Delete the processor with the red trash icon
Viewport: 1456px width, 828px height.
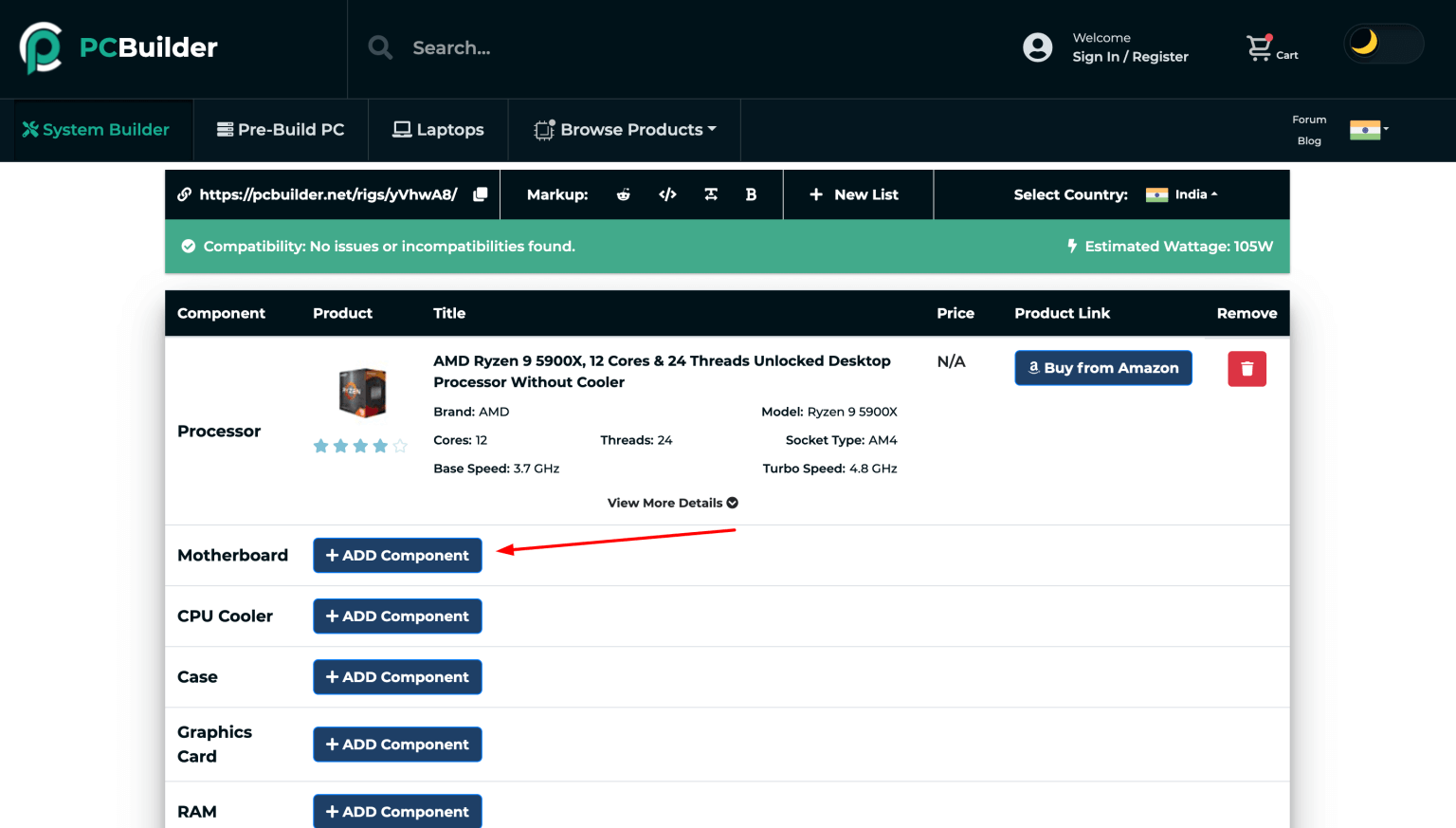(1247, 369)
